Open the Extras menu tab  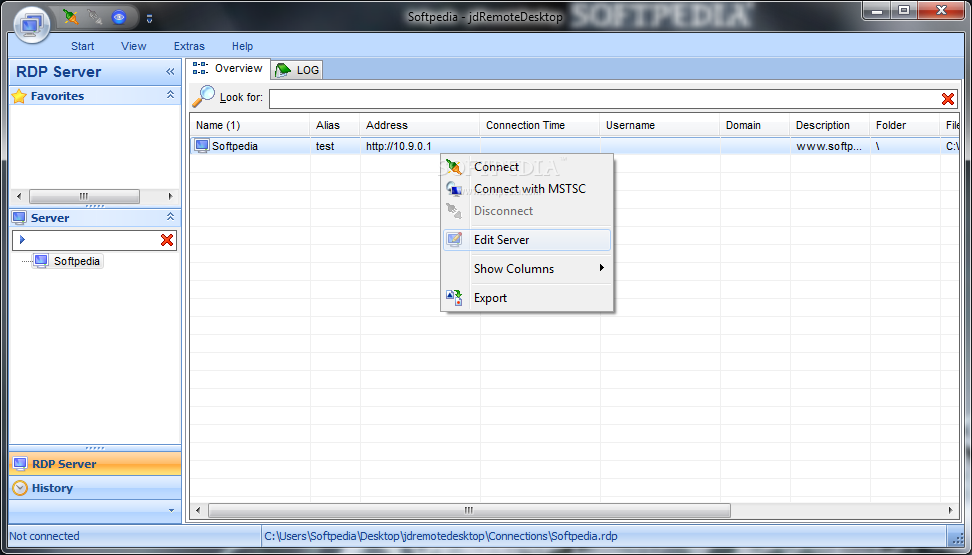(189, 46)
